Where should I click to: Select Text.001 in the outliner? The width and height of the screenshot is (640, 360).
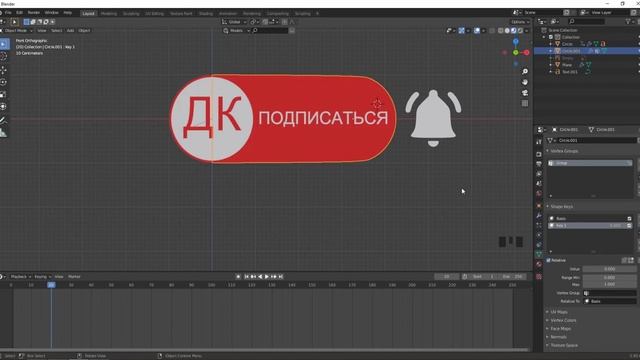570,72
